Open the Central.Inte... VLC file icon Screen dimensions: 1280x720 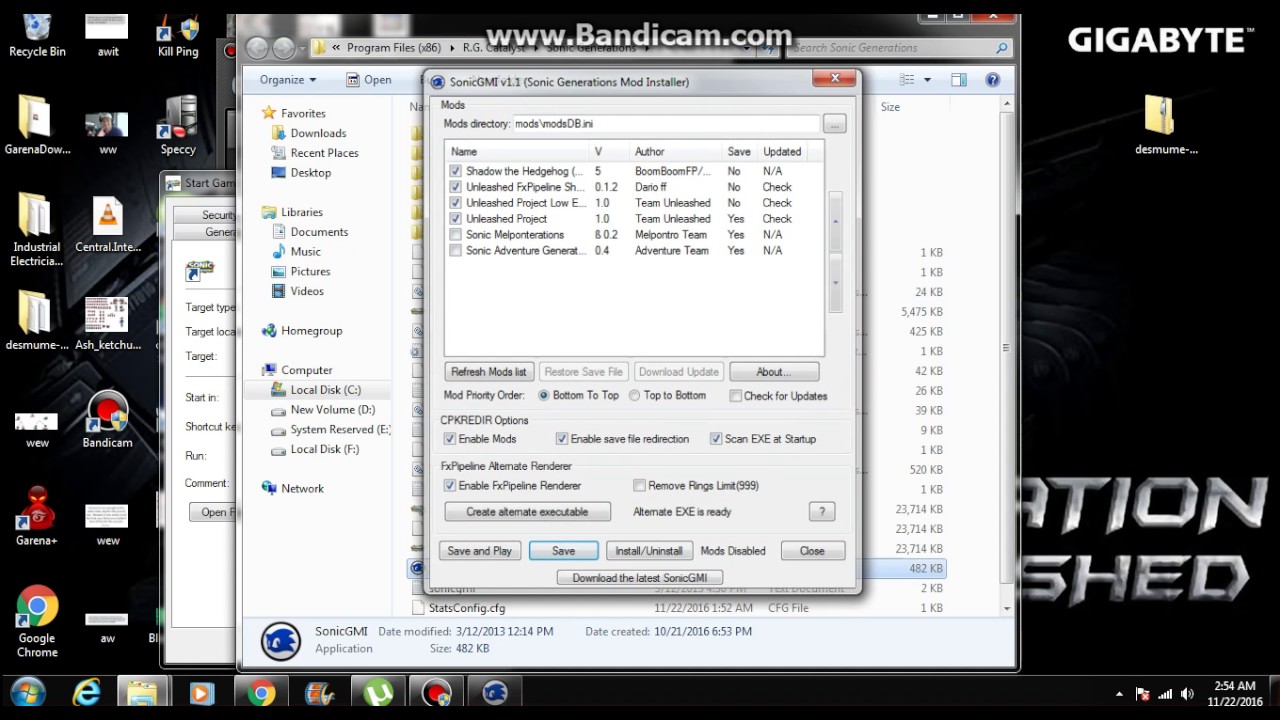click(107, 225)
